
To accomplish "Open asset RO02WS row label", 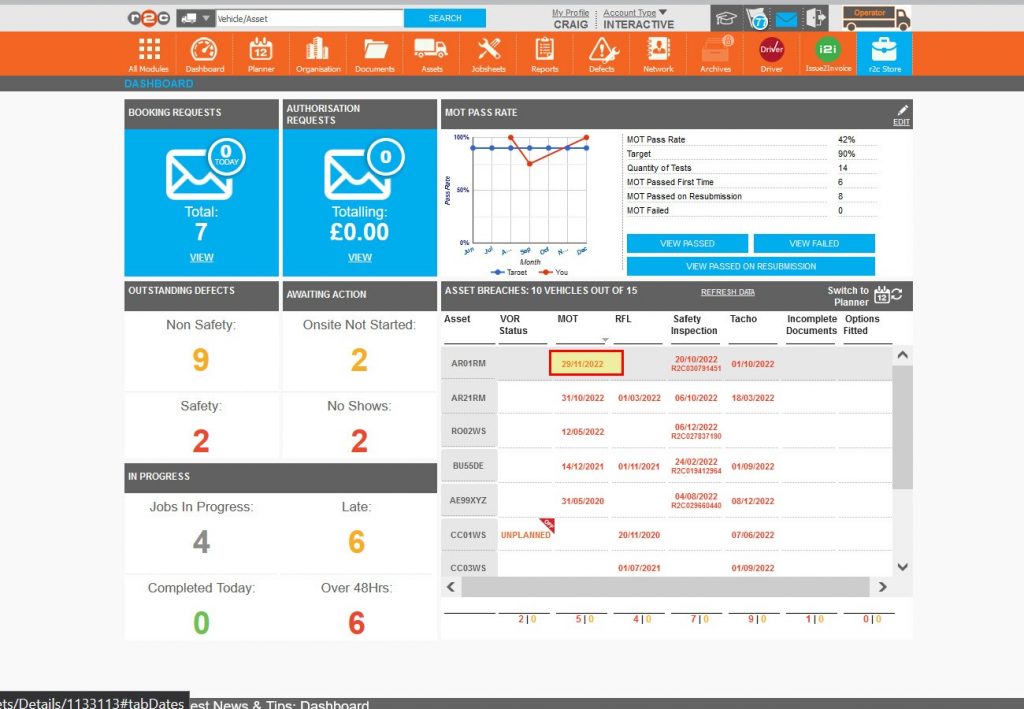I will click(468, 431).
